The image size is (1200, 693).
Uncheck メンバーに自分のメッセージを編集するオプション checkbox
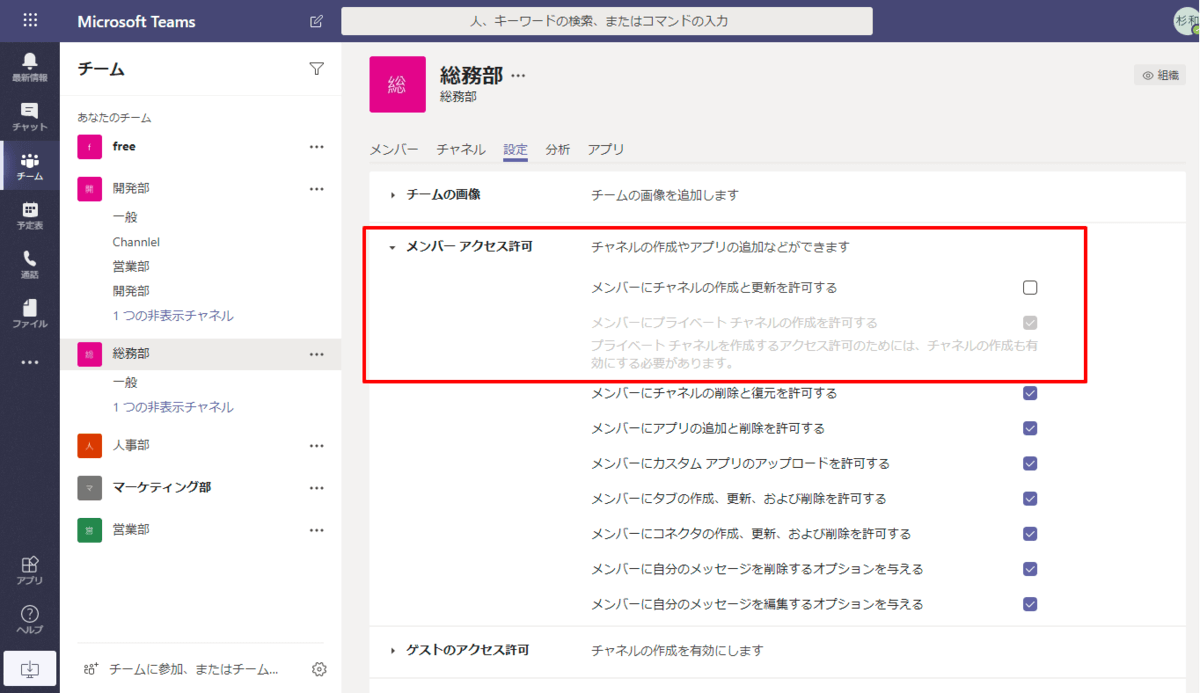click(x=1030, y=604)
